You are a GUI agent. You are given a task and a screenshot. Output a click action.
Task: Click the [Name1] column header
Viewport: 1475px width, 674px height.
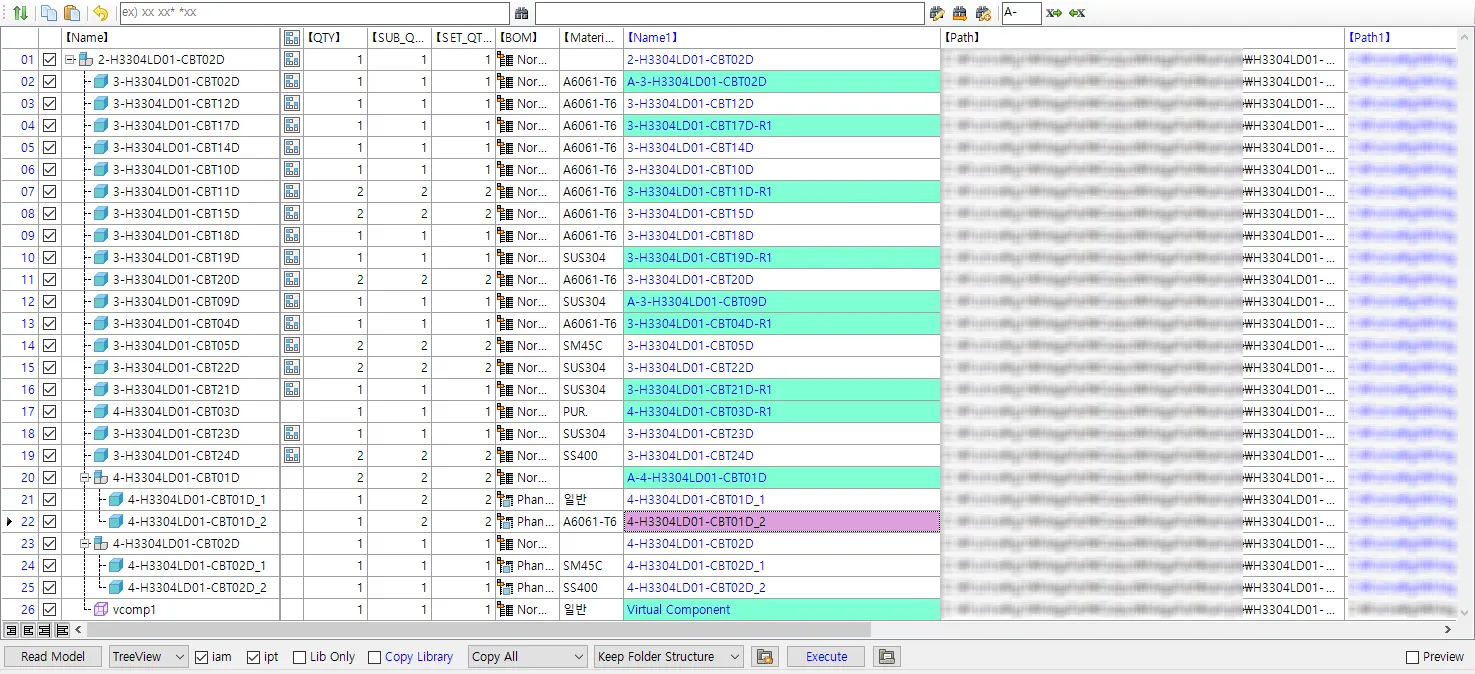[782, 38]
